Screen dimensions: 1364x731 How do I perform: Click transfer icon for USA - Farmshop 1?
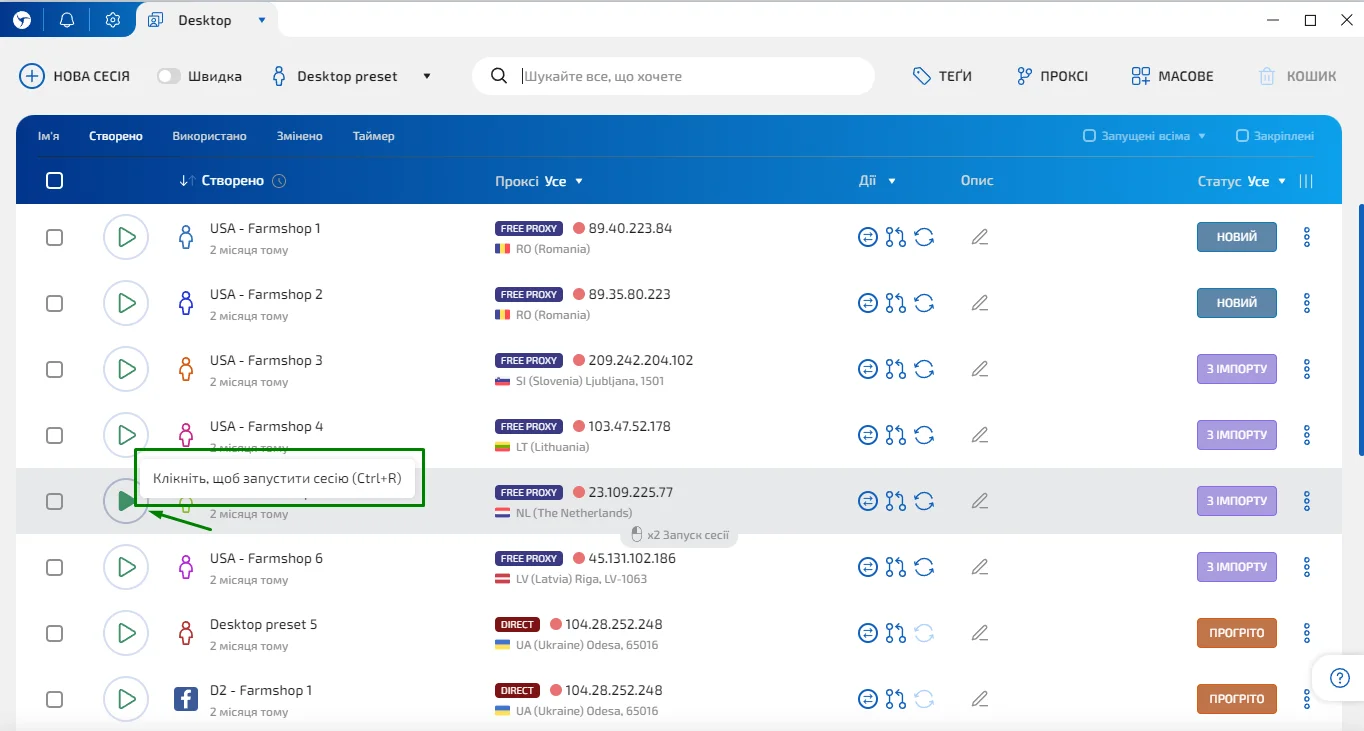(x=868, y=237)
